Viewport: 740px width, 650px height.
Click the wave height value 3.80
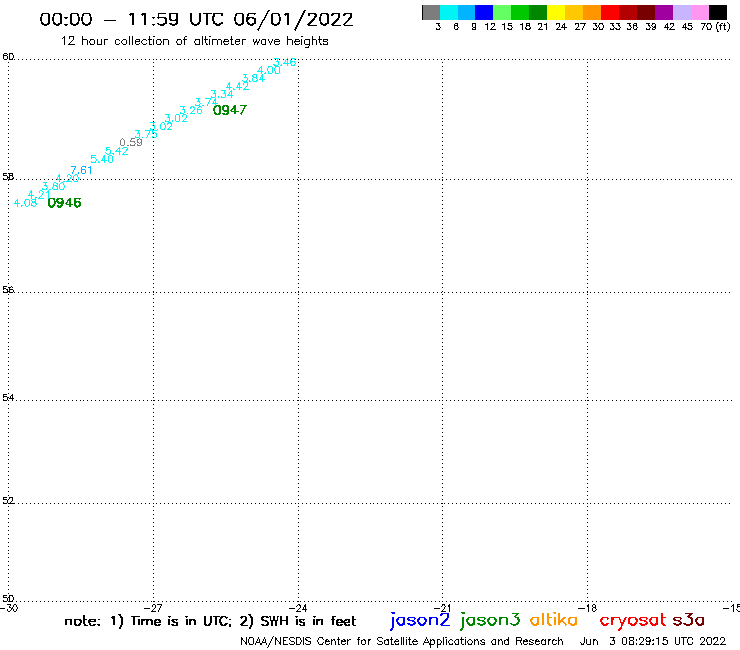point(53,186)
